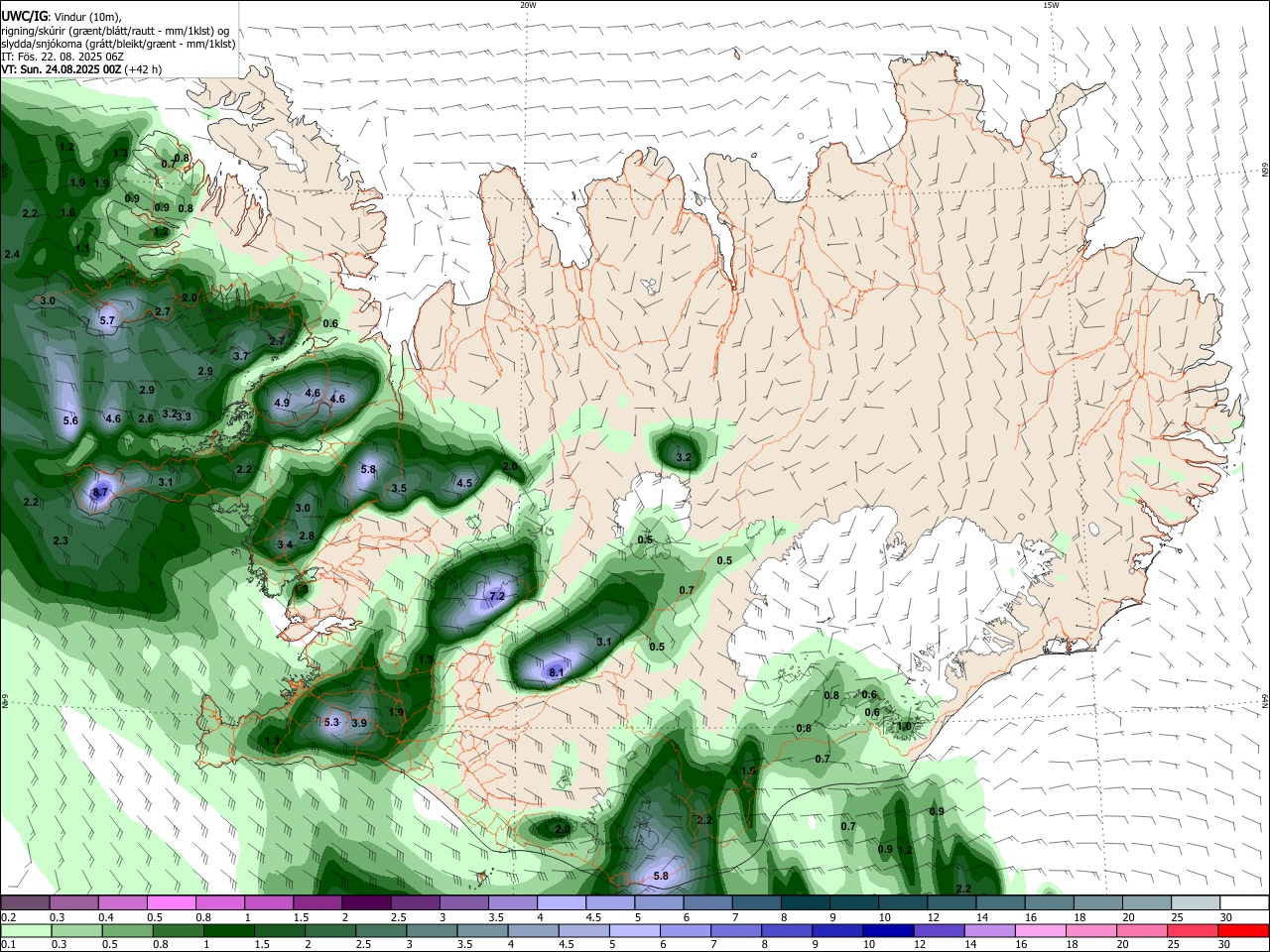Click the 7.2 precipitation maximum label
1270x952 pixels.
coord(498,596)
